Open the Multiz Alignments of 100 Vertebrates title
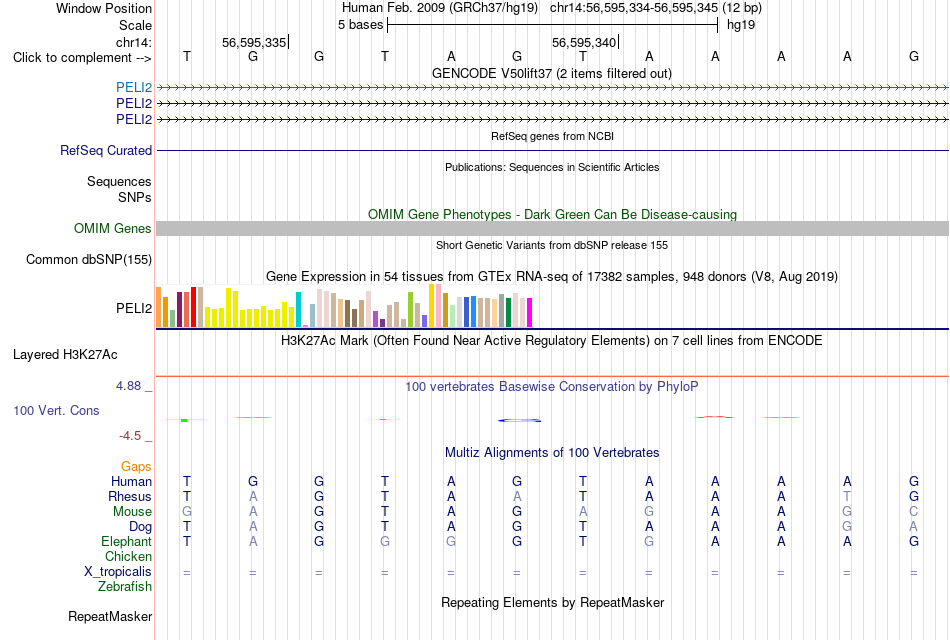Image resolution: width=950 pixels, height=640 pixels. 552,453
